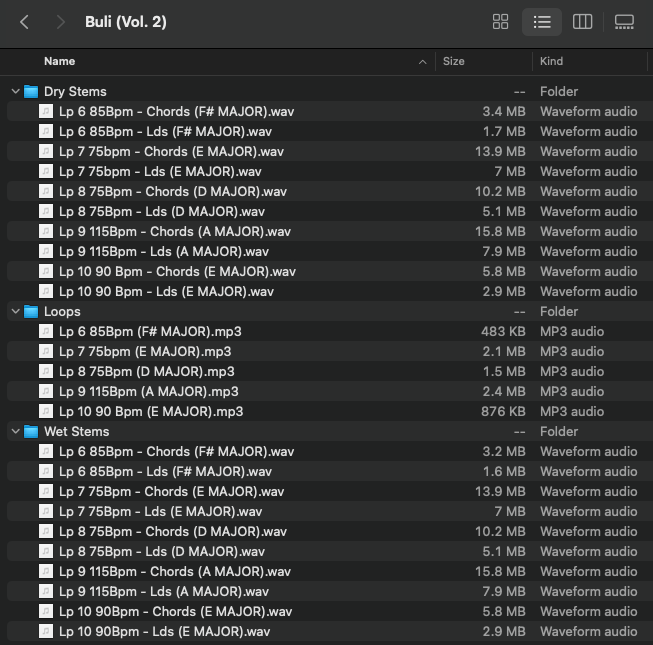The height and width of the screenshot is (645, 653).
Task: Click the 1.5 MB size value
Action: pyautogui.click(x=504, y=371)
